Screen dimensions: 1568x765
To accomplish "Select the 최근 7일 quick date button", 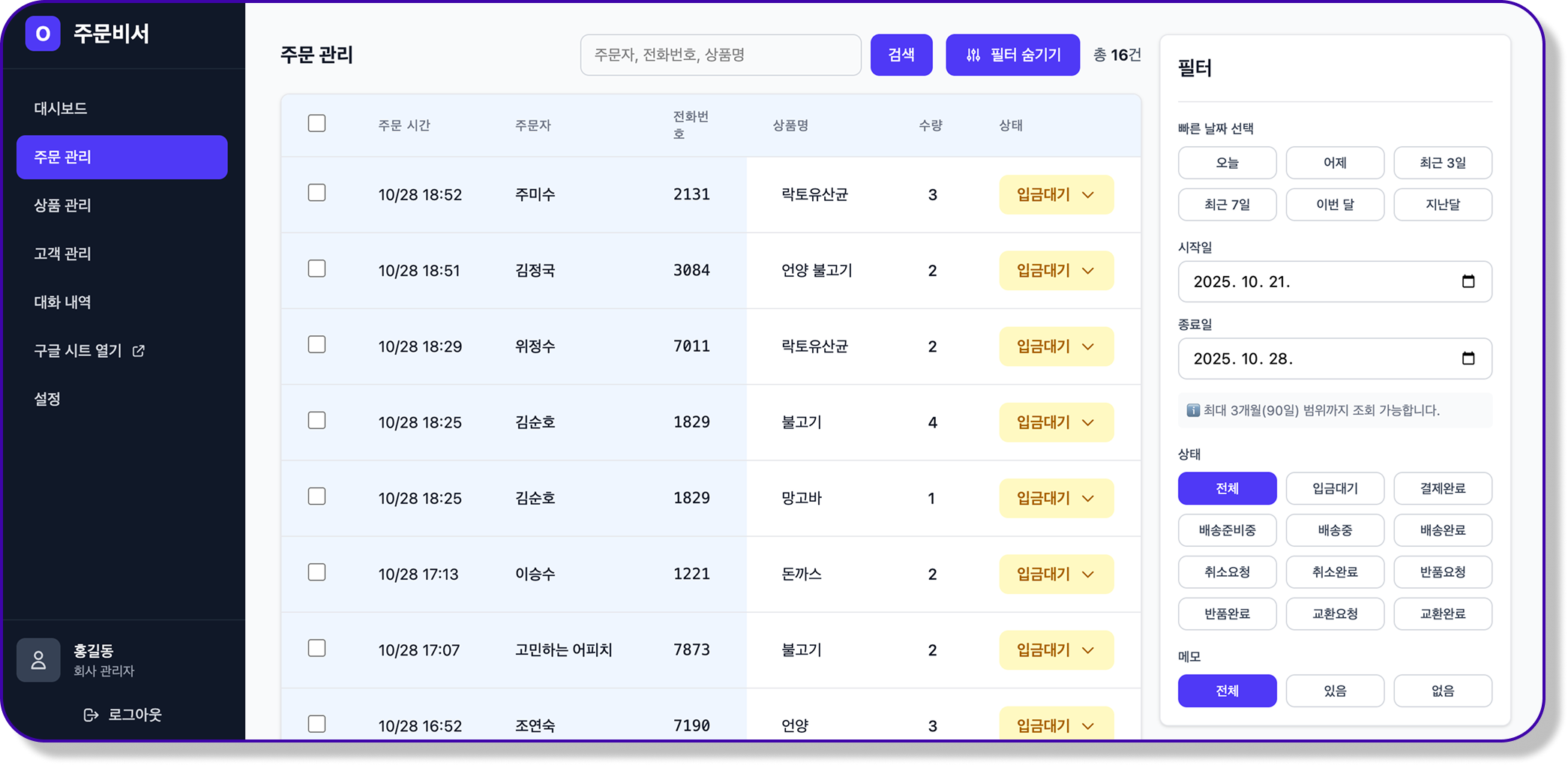I will point(1227,205).
